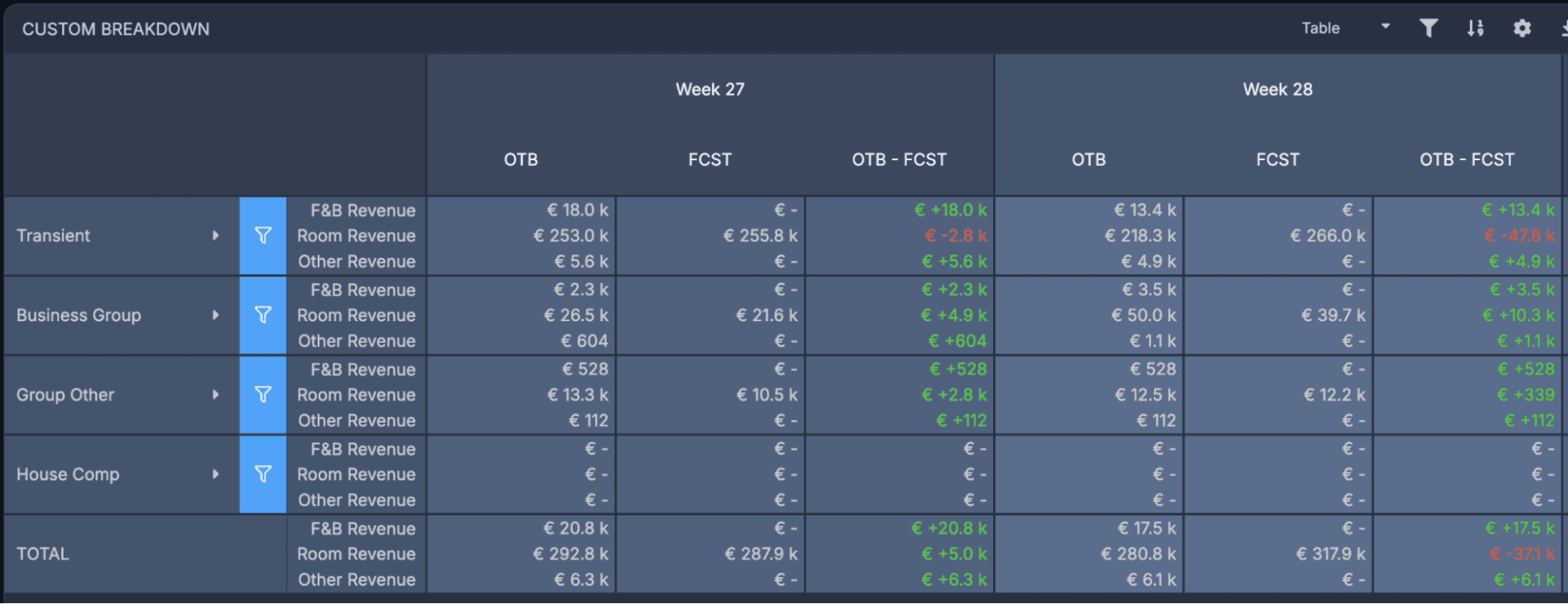Open the filter icon in the header toolbar
1568x604 pixels.
1428,29
